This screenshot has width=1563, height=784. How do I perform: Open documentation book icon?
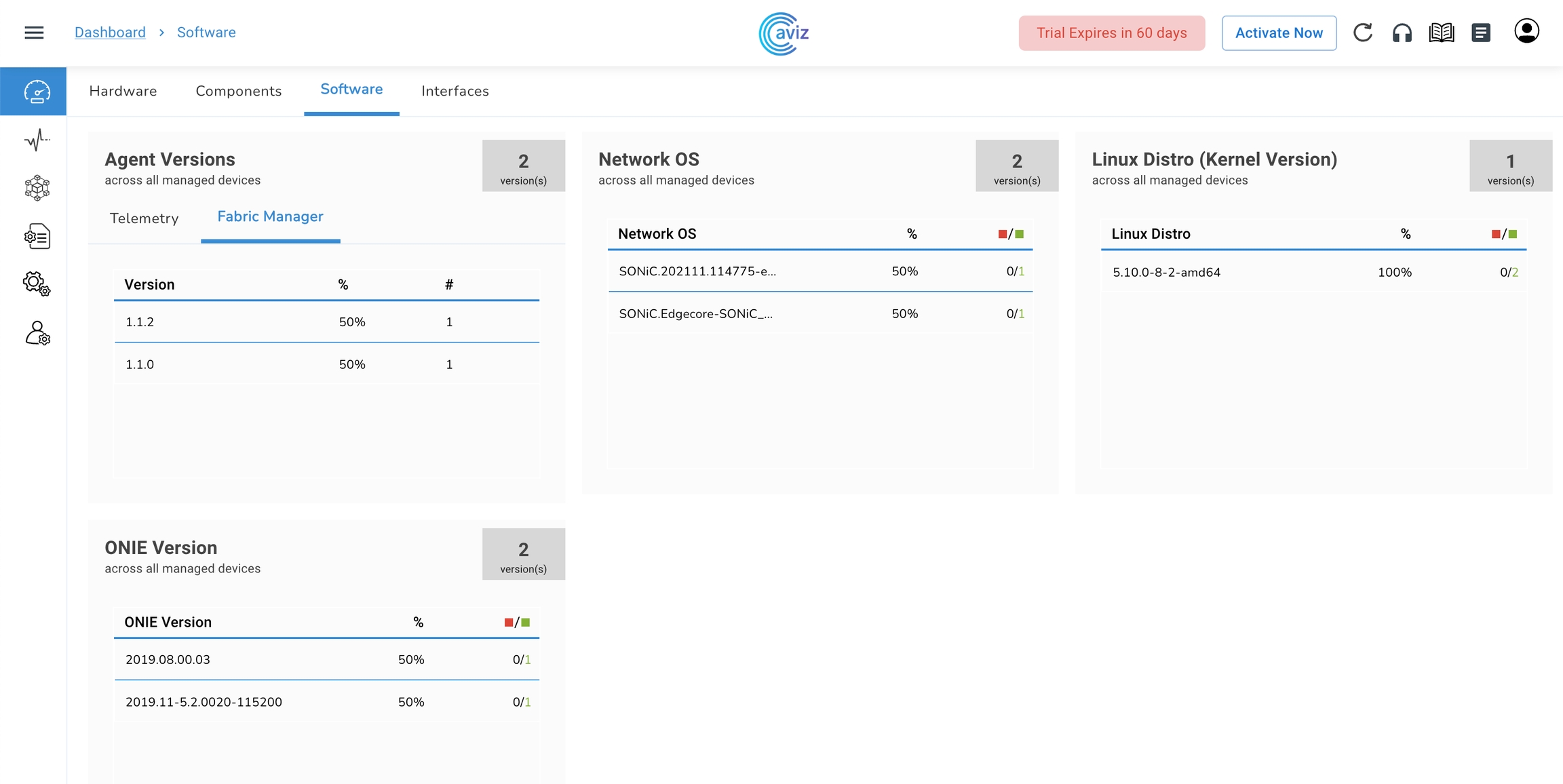[1441, 33]
